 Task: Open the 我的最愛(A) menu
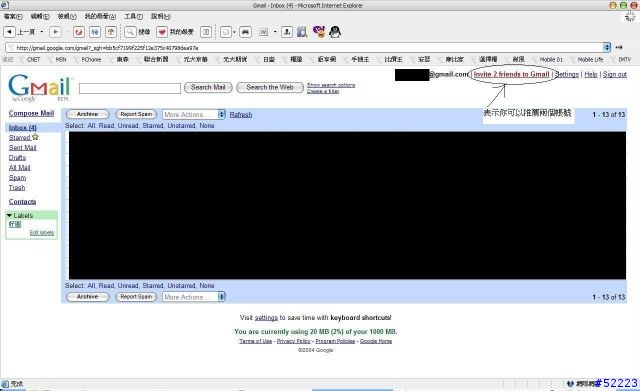click(x=100, y=16)
